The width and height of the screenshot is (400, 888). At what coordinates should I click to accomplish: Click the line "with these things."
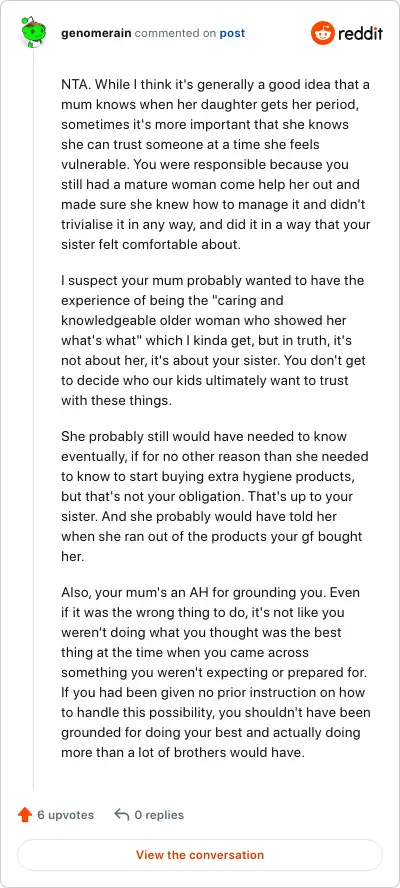click(116, 400)
